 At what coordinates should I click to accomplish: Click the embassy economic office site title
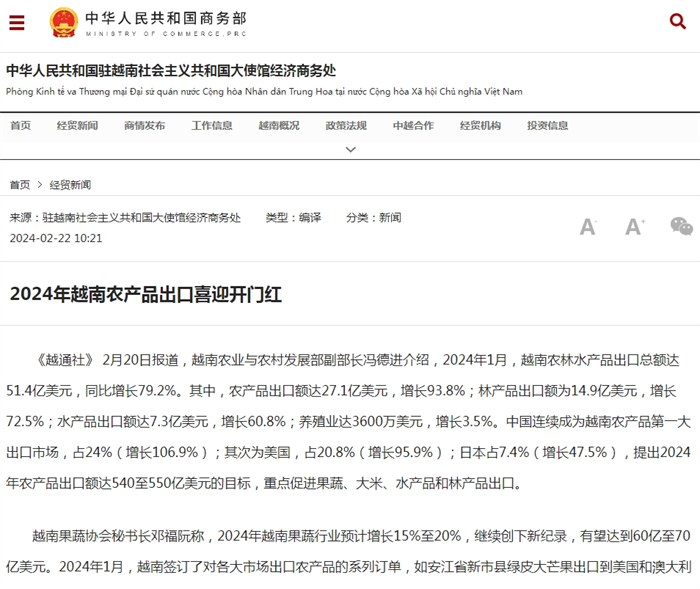coord(171,71)
